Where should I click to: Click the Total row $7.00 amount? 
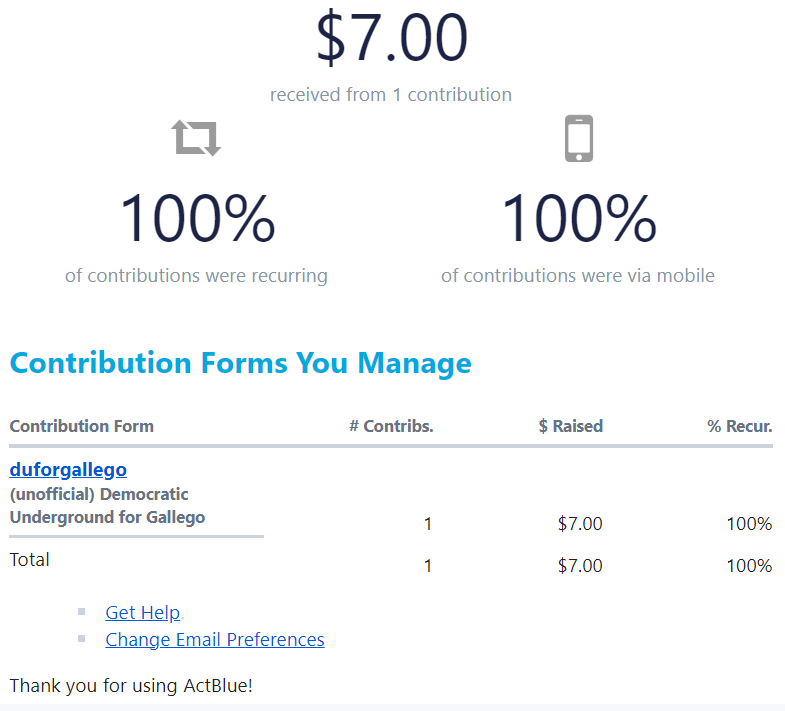point(580,566)
